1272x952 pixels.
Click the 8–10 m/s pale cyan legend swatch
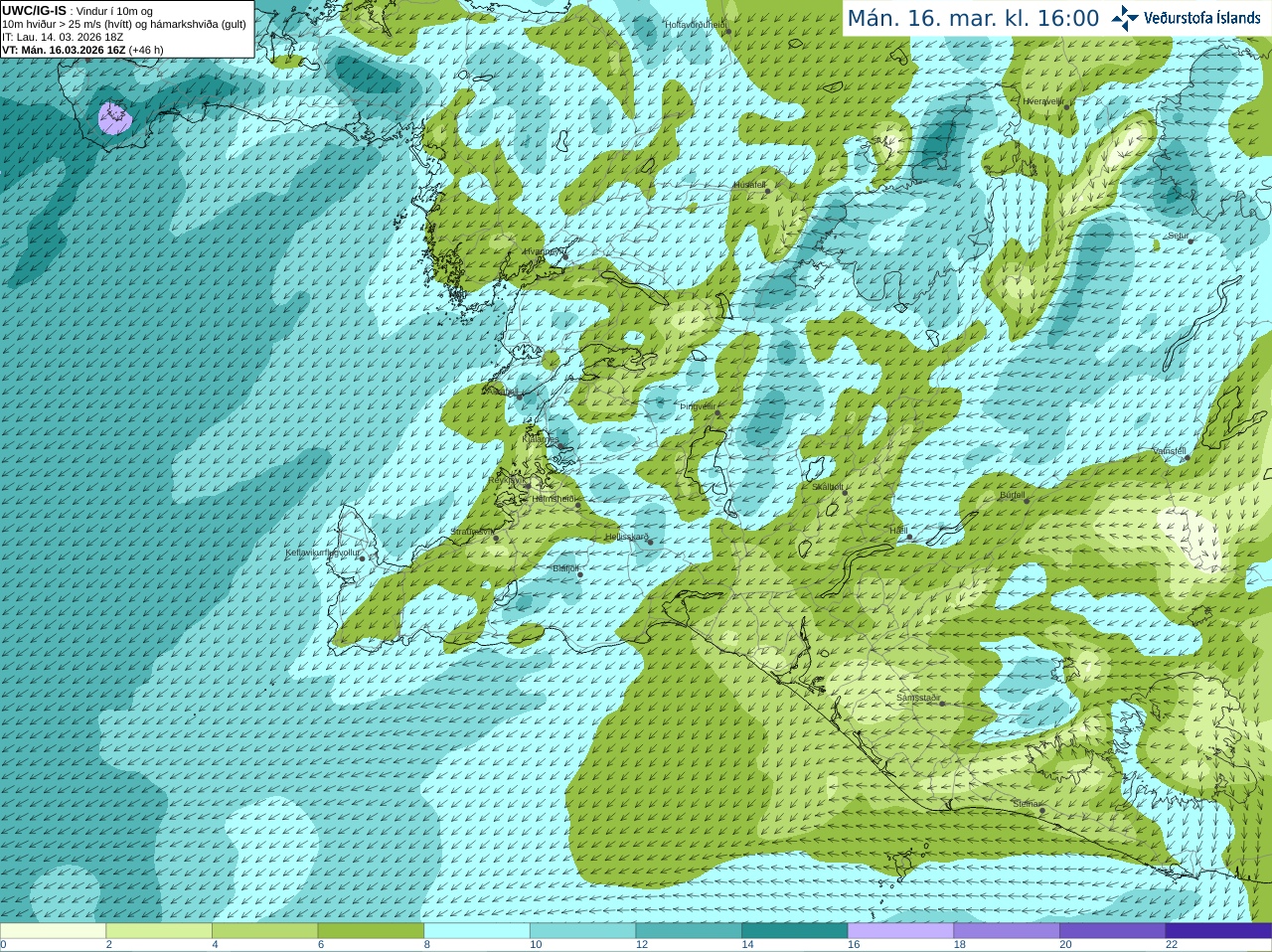pyautogui.click(x=476, y=931)
